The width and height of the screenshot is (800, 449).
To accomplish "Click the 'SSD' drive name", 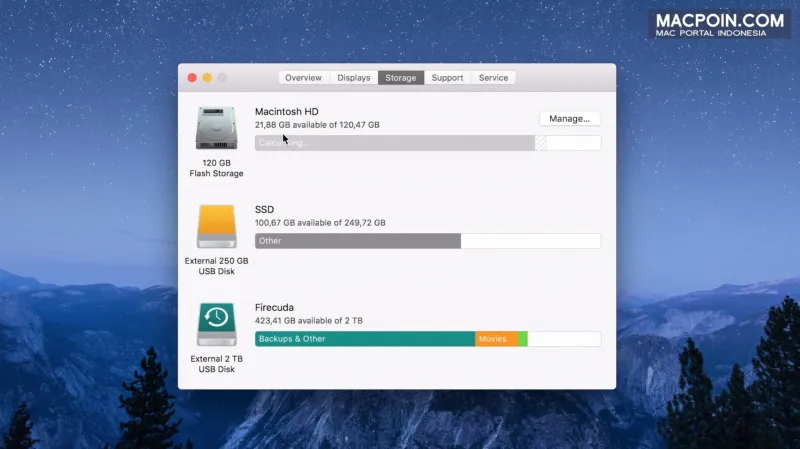I will (x=264, y=209).
